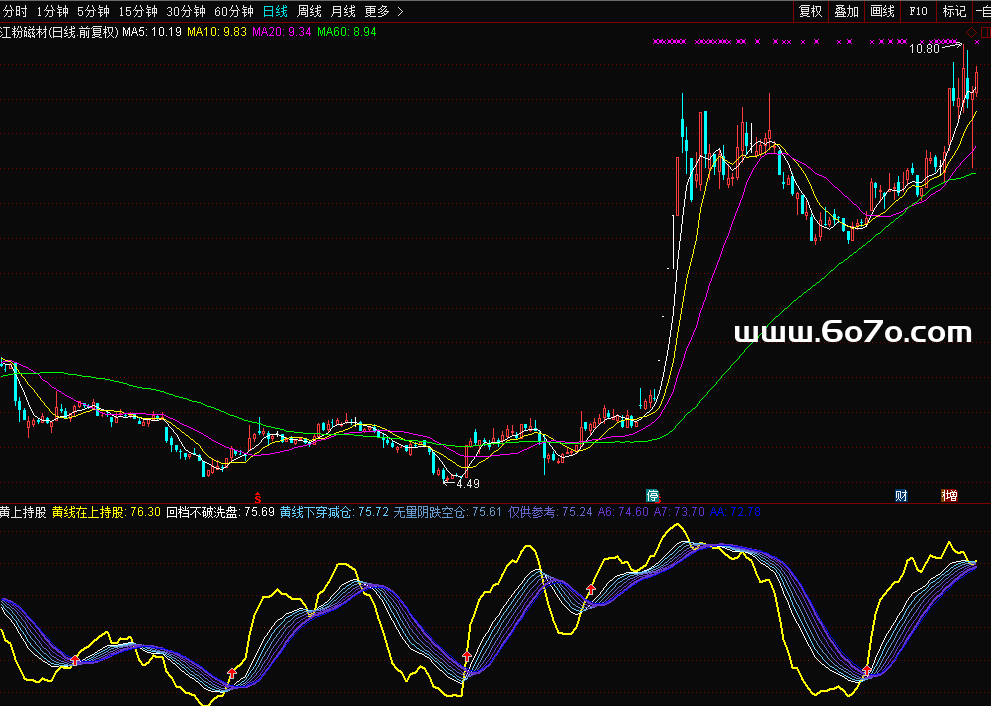991x706 pixels.
Task: Click the 财 financial report marker
Action: (901, 495)
